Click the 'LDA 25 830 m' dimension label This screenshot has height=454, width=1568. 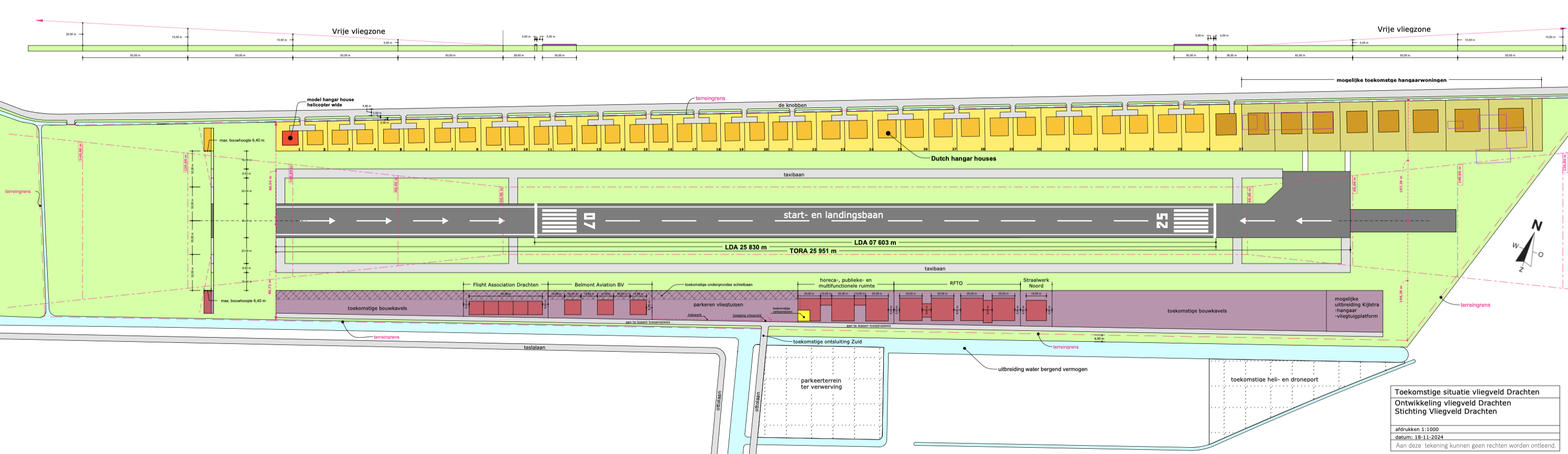(x=745, y=247)
